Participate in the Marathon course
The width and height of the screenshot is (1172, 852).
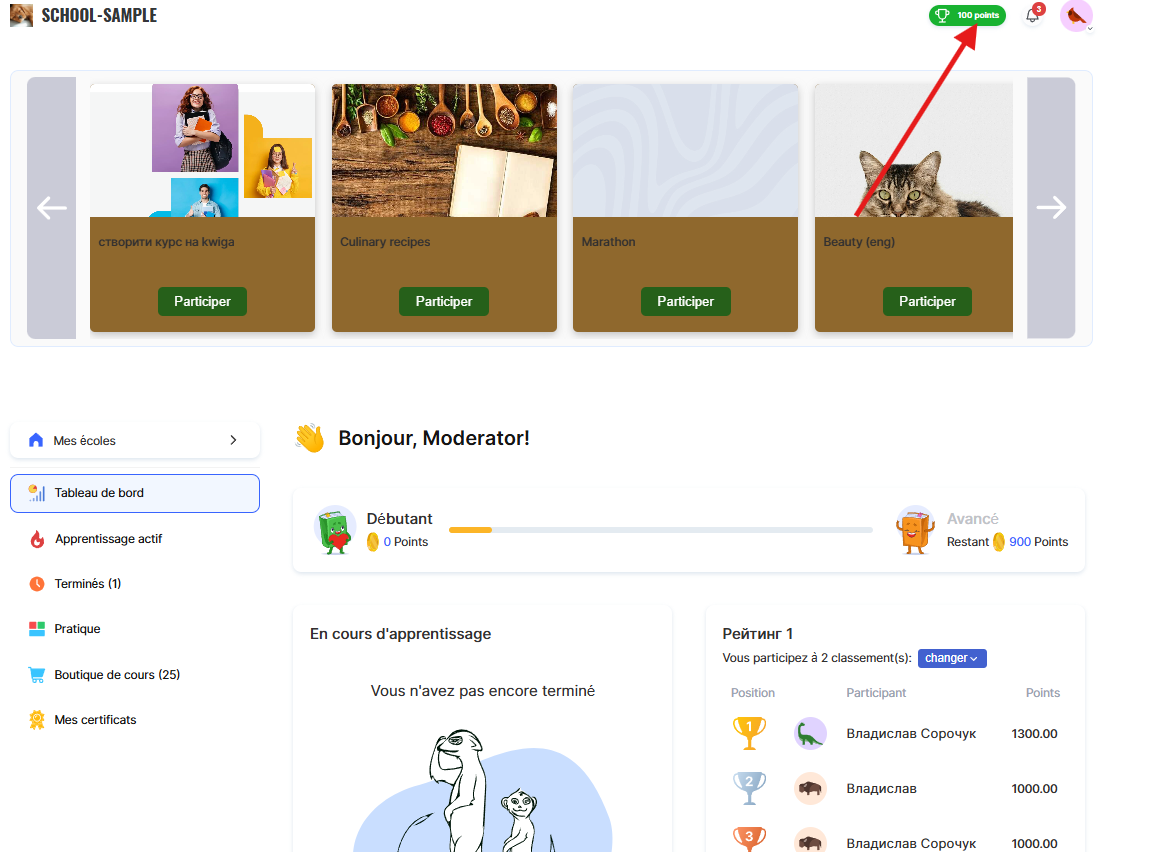[x=685, y=301]
